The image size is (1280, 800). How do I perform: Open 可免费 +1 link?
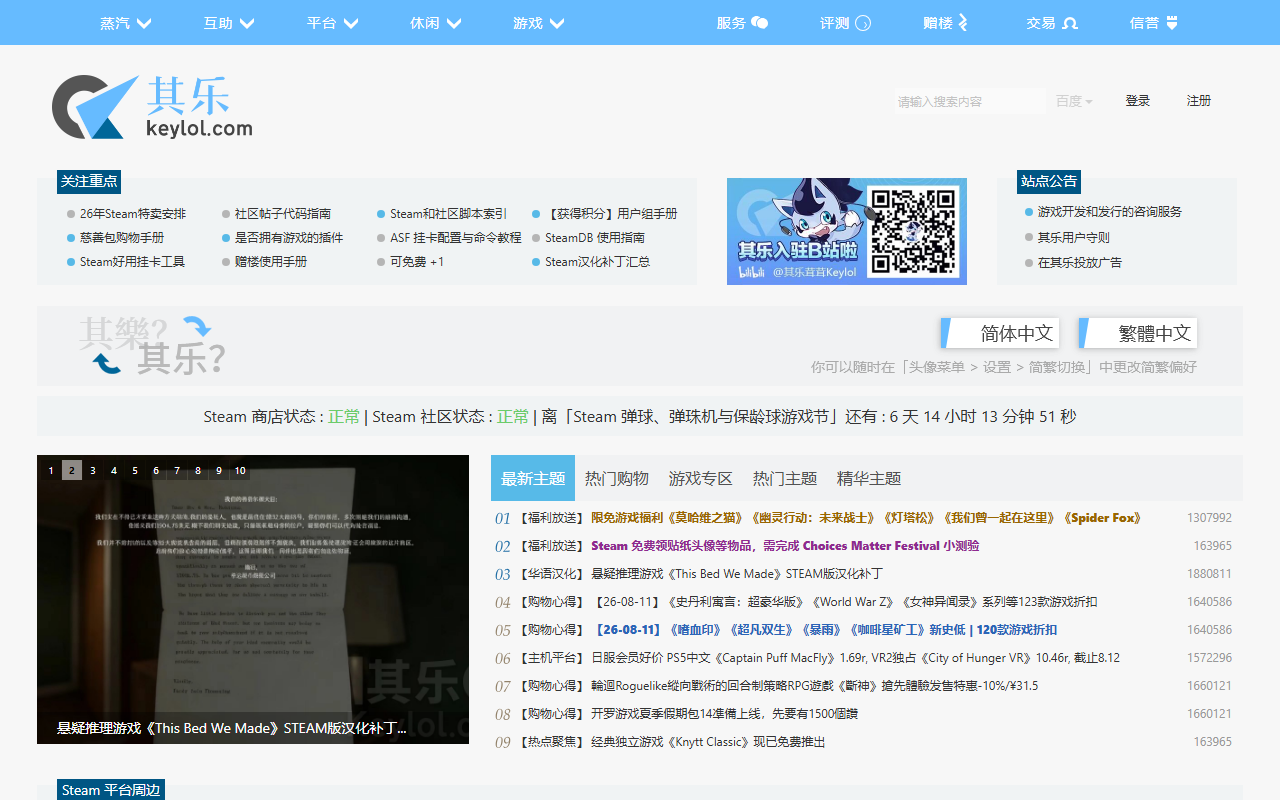click(x=417, y=262)
